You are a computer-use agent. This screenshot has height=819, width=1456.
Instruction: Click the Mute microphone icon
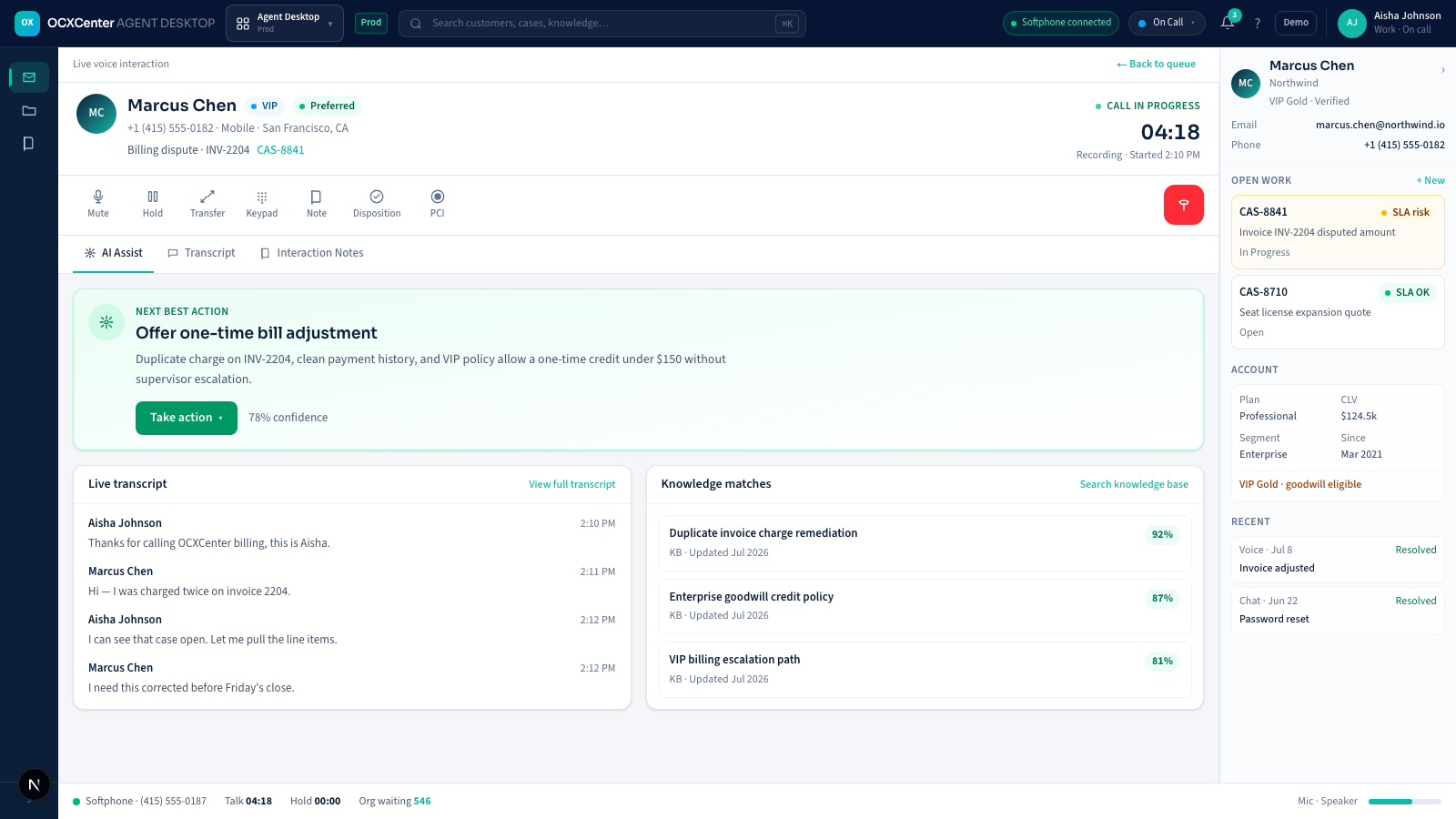point(98,197)
